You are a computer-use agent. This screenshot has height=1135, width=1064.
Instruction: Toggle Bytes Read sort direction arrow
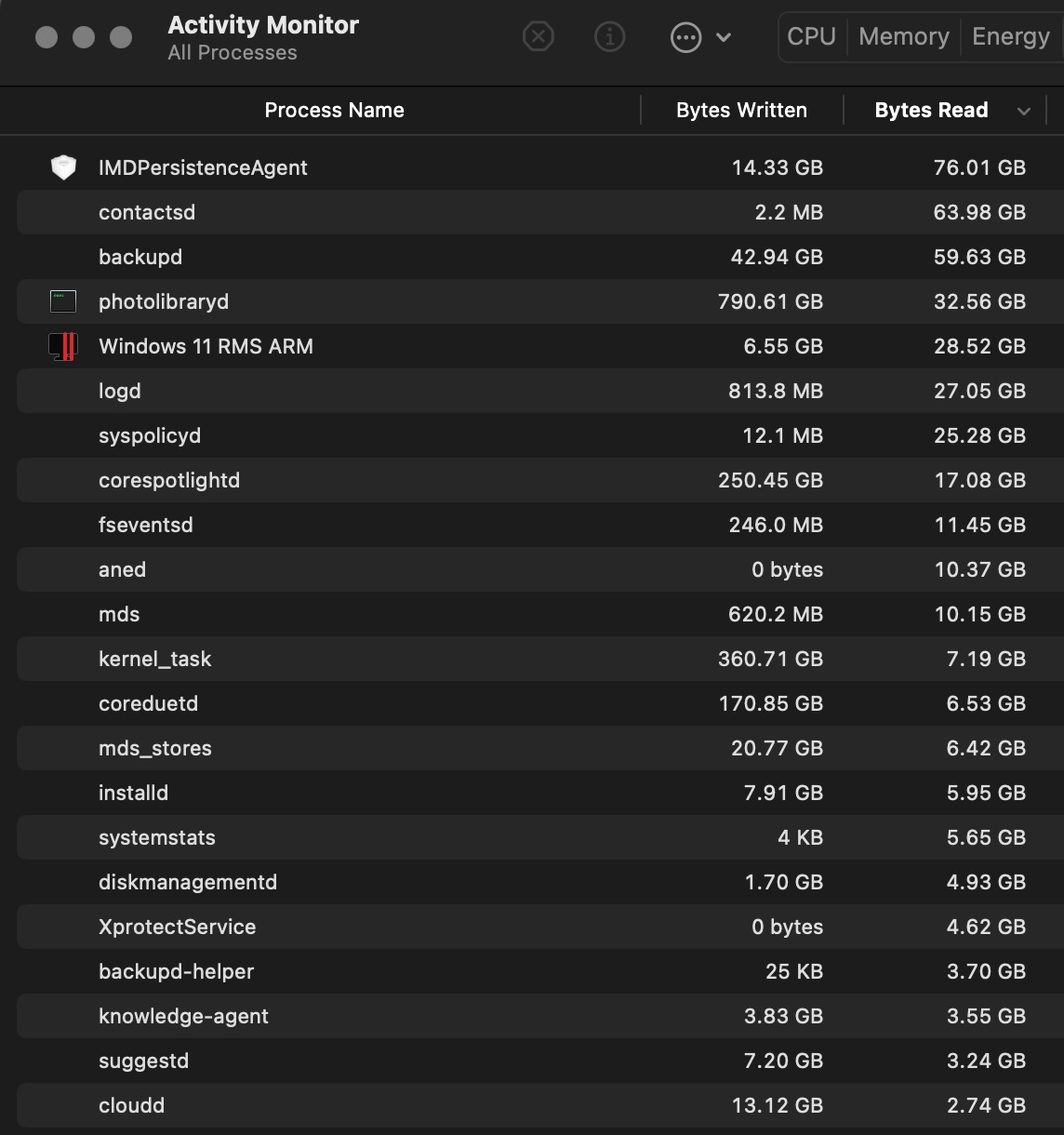tap(1024, 111)
